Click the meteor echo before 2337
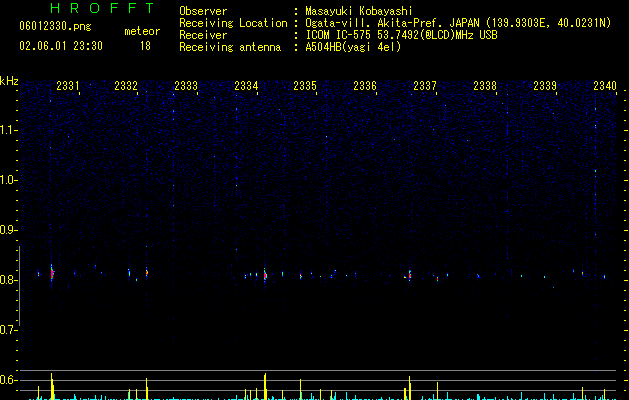 (409, 276)
